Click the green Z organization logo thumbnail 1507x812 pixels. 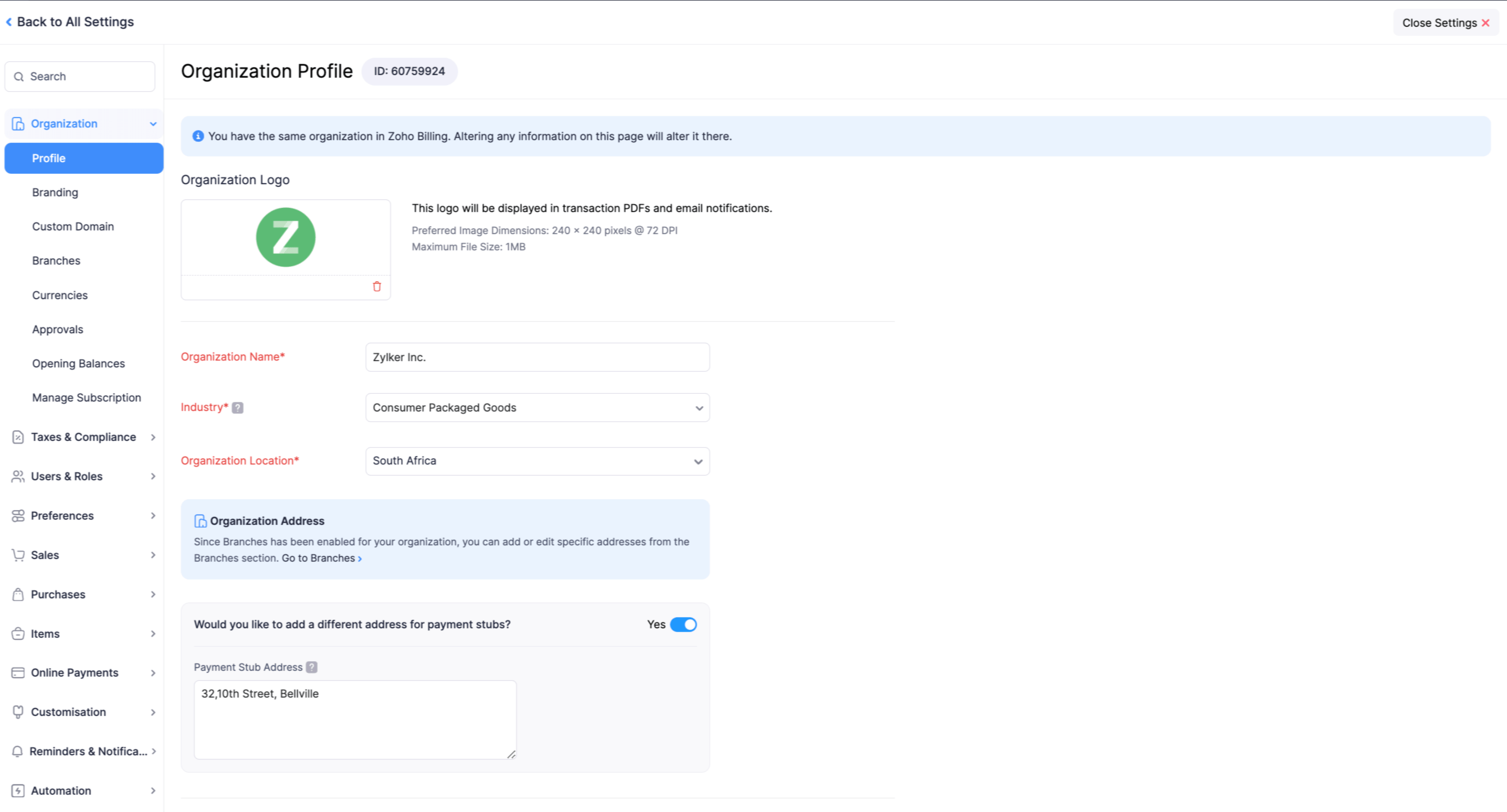[x=286, y=237]
